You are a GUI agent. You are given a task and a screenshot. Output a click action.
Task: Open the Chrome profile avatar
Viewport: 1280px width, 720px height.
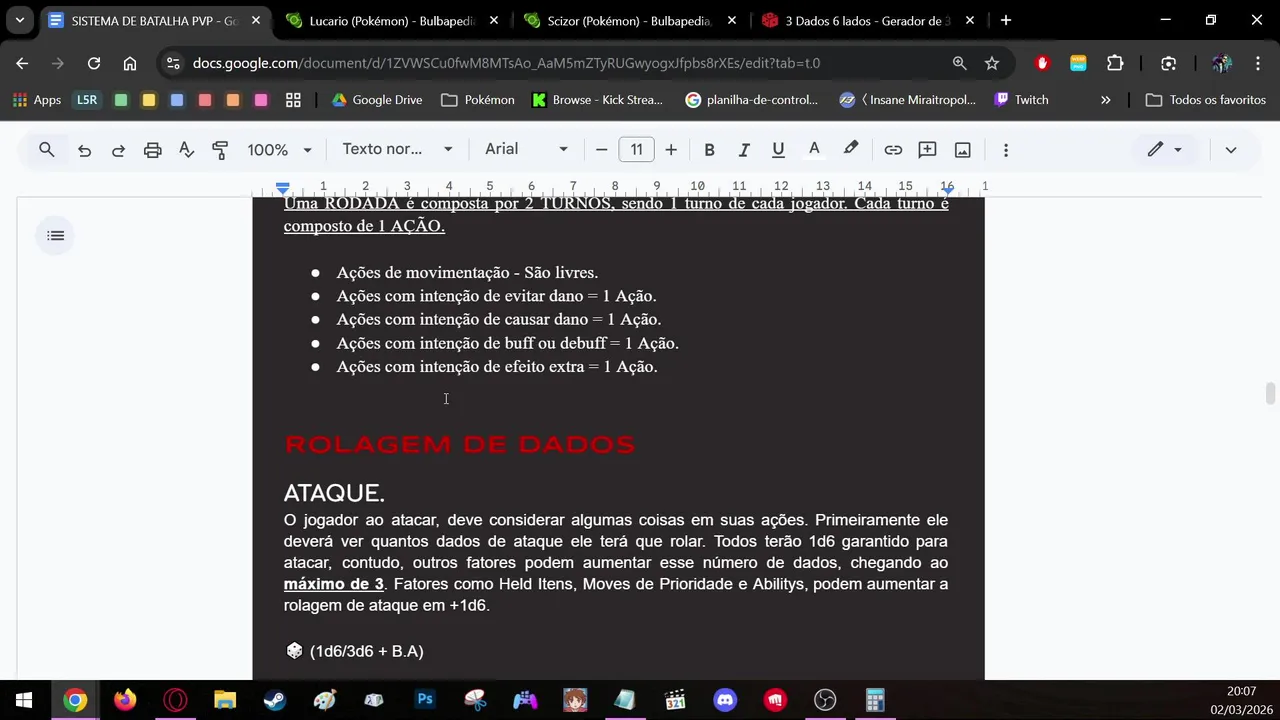point(1221,63)
